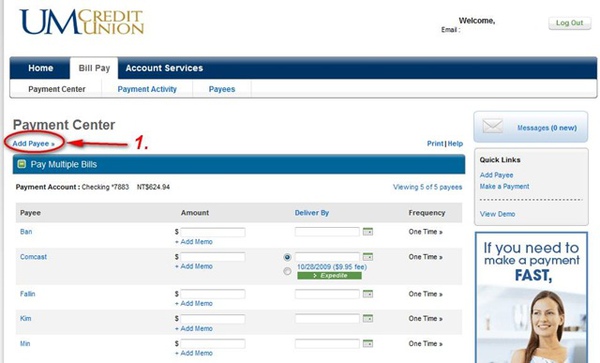Click Add Memo for Fallin
This screenshot has width=600, height=363.
click(x=194, y=303)
